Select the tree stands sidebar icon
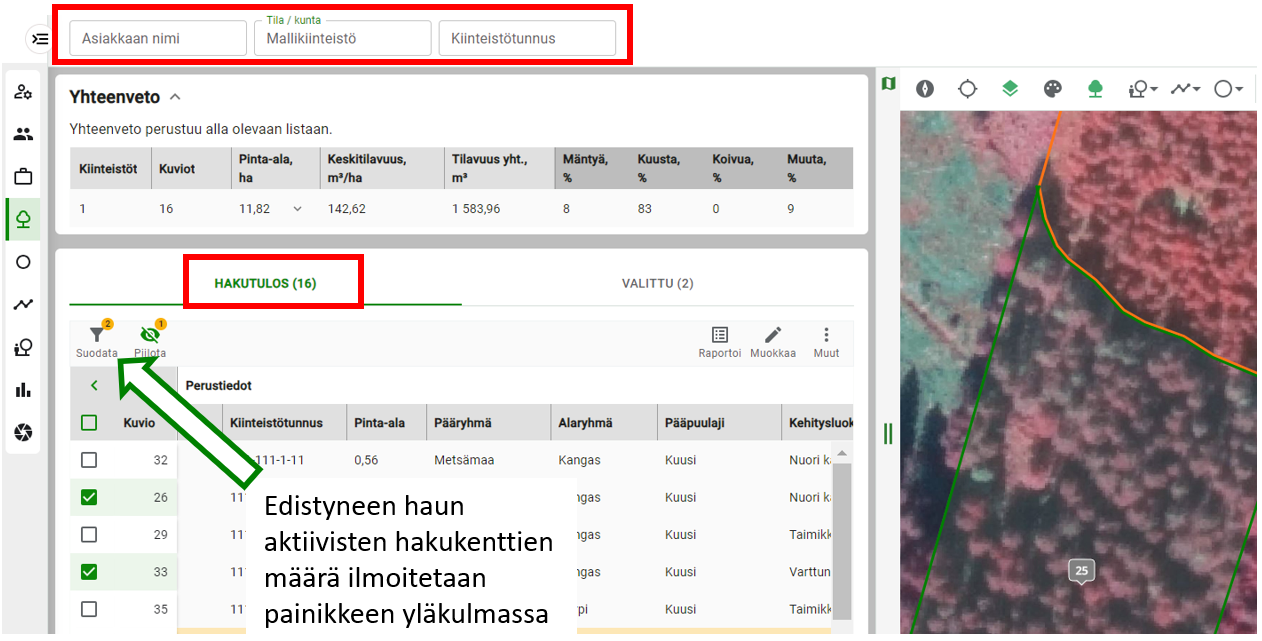Viewport: 1262px width, 641px height. click(23, 220)
